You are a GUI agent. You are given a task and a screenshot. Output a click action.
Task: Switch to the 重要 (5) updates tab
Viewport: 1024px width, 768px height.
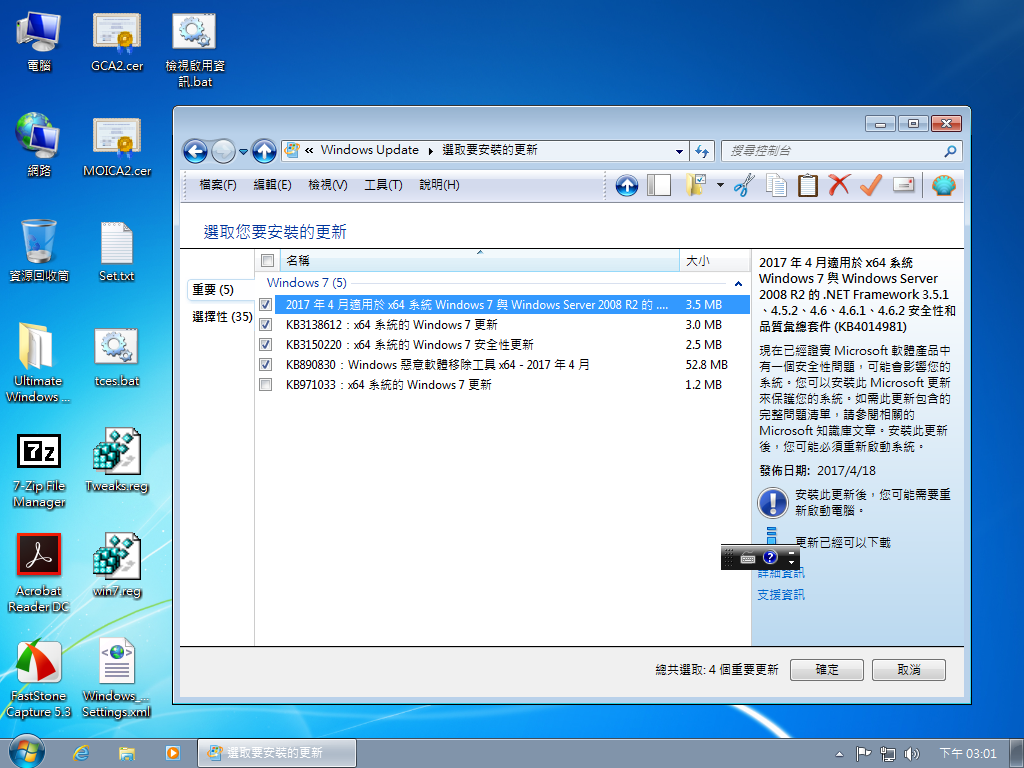(x=221, y=289)
